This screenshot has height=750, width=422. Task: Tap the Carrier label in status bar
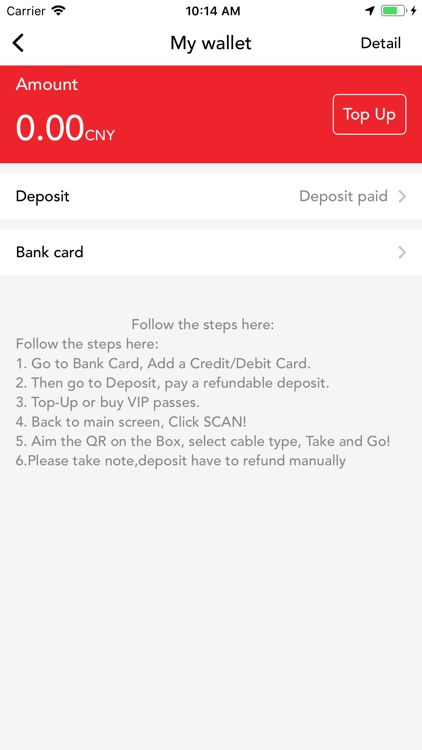tap(26, 11)
